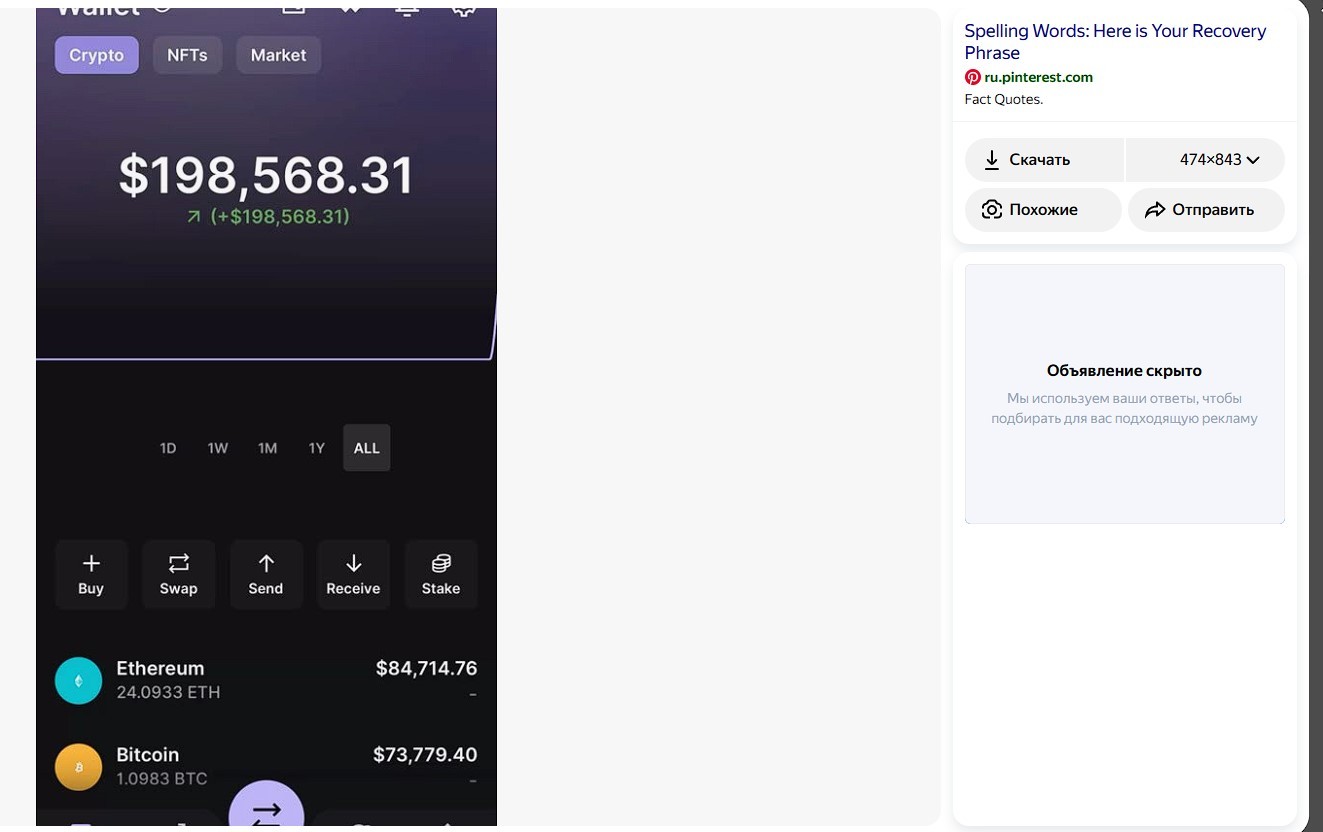The image size is (1323, 832).
Task: Select the 1W time range
Action: [218, 448]
